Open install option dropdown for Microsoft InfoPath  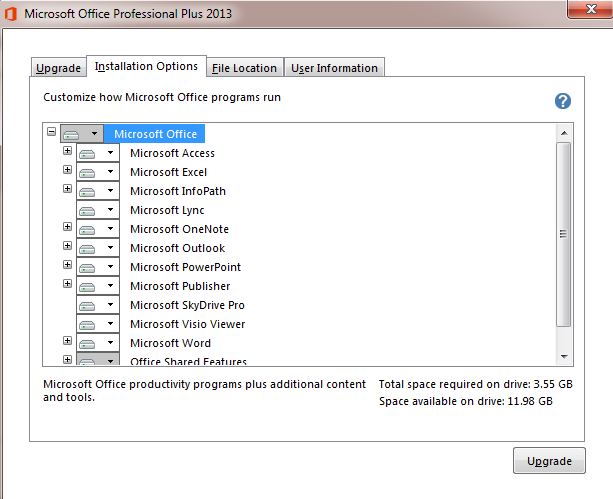(98, 191)
